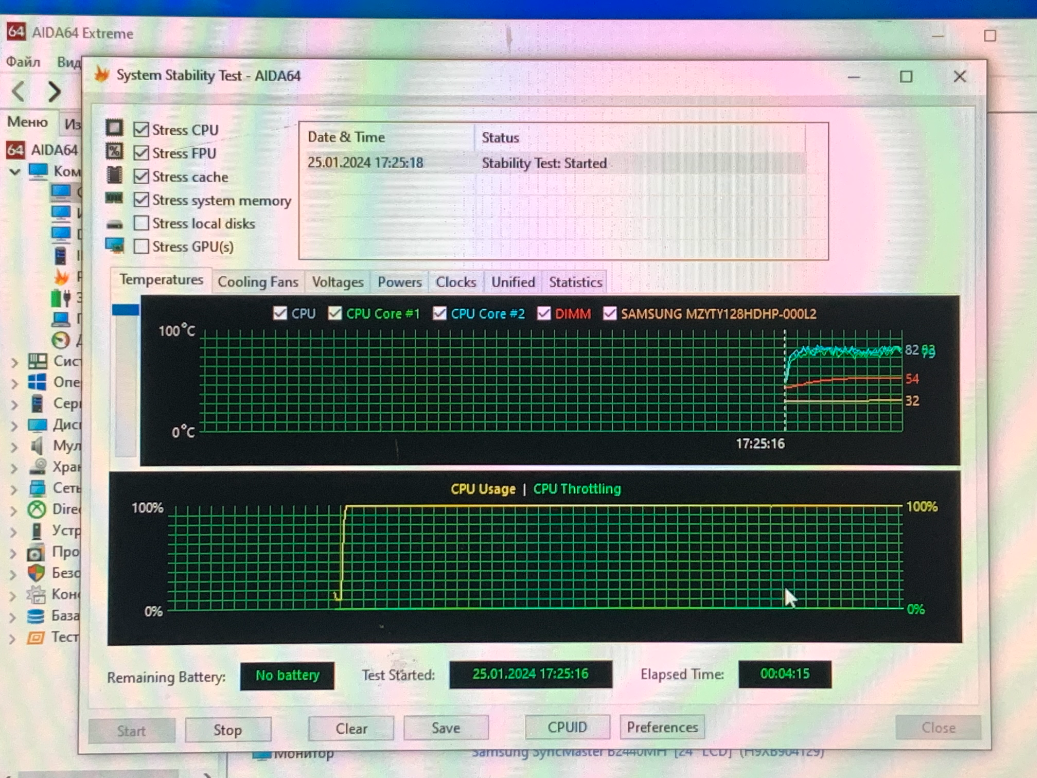Open the CPUID panel
Screen dimensions: 1037x778
tap(567, 727)
